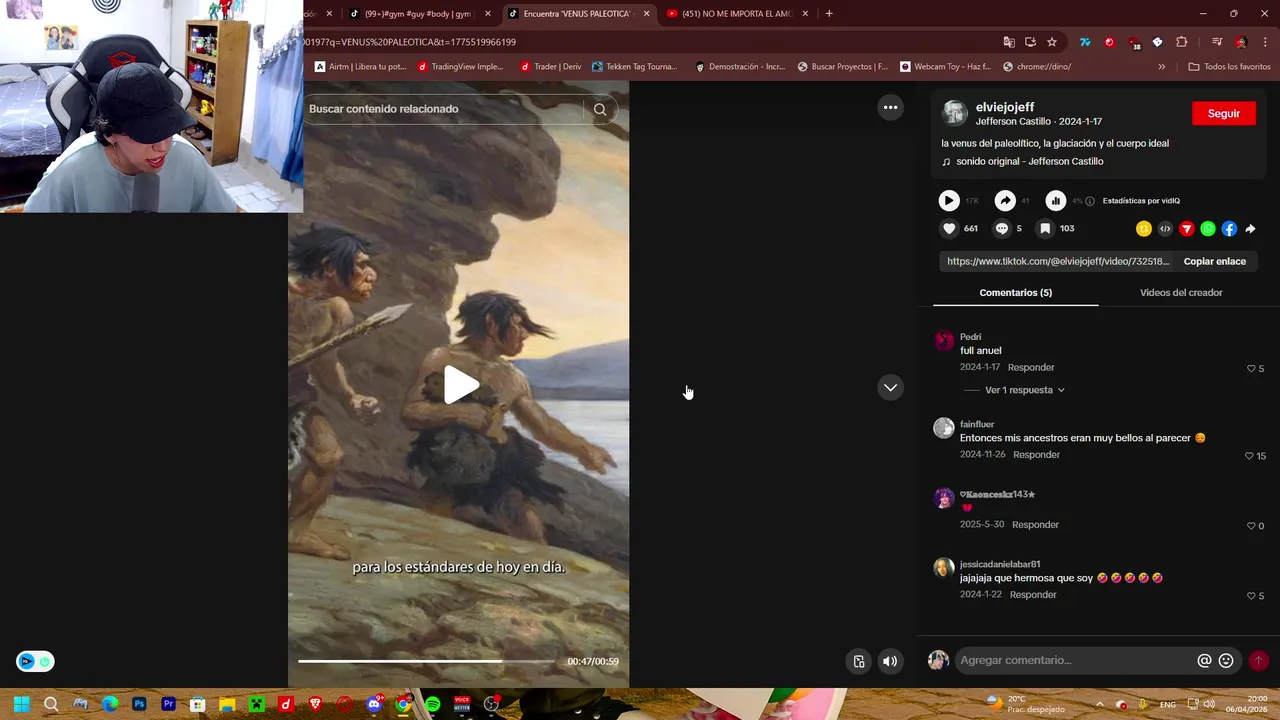Open the Chrome extensions puzzle icon
Screen dimensions: 1280x720
(1181, 42)
